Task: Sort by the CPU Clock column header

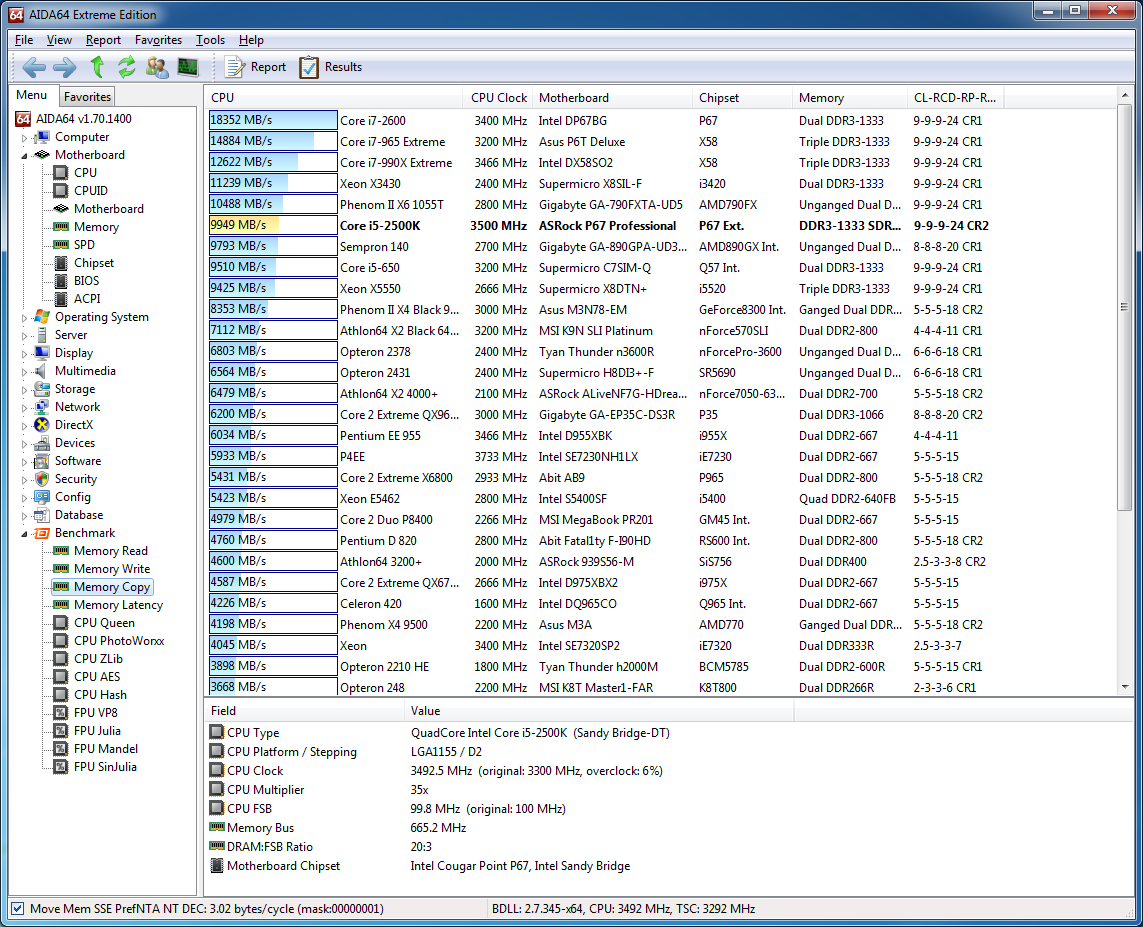Action: (498, 98)
